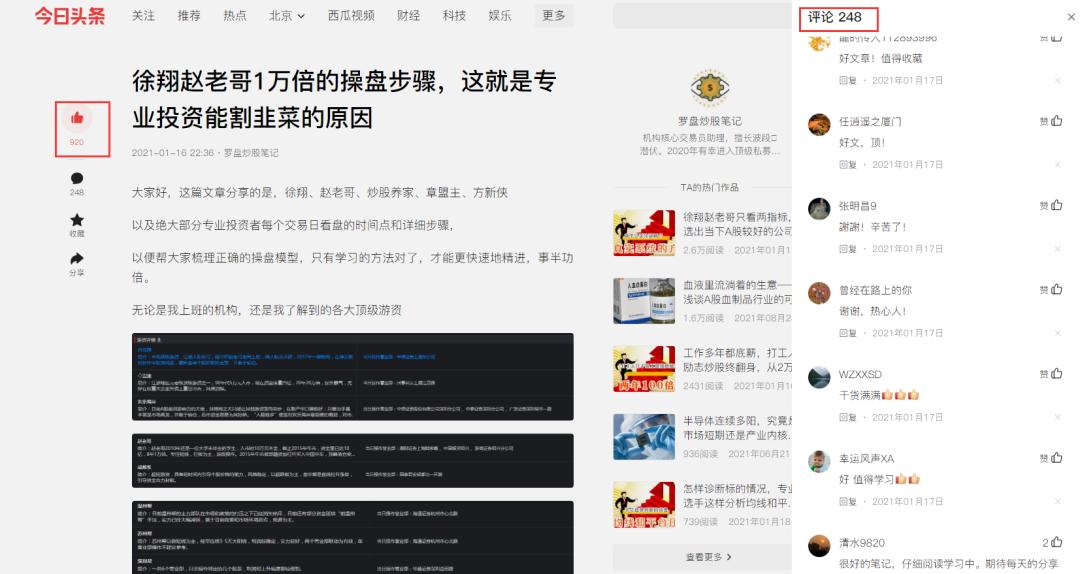Open the 财经 channel

coord(408,15)
